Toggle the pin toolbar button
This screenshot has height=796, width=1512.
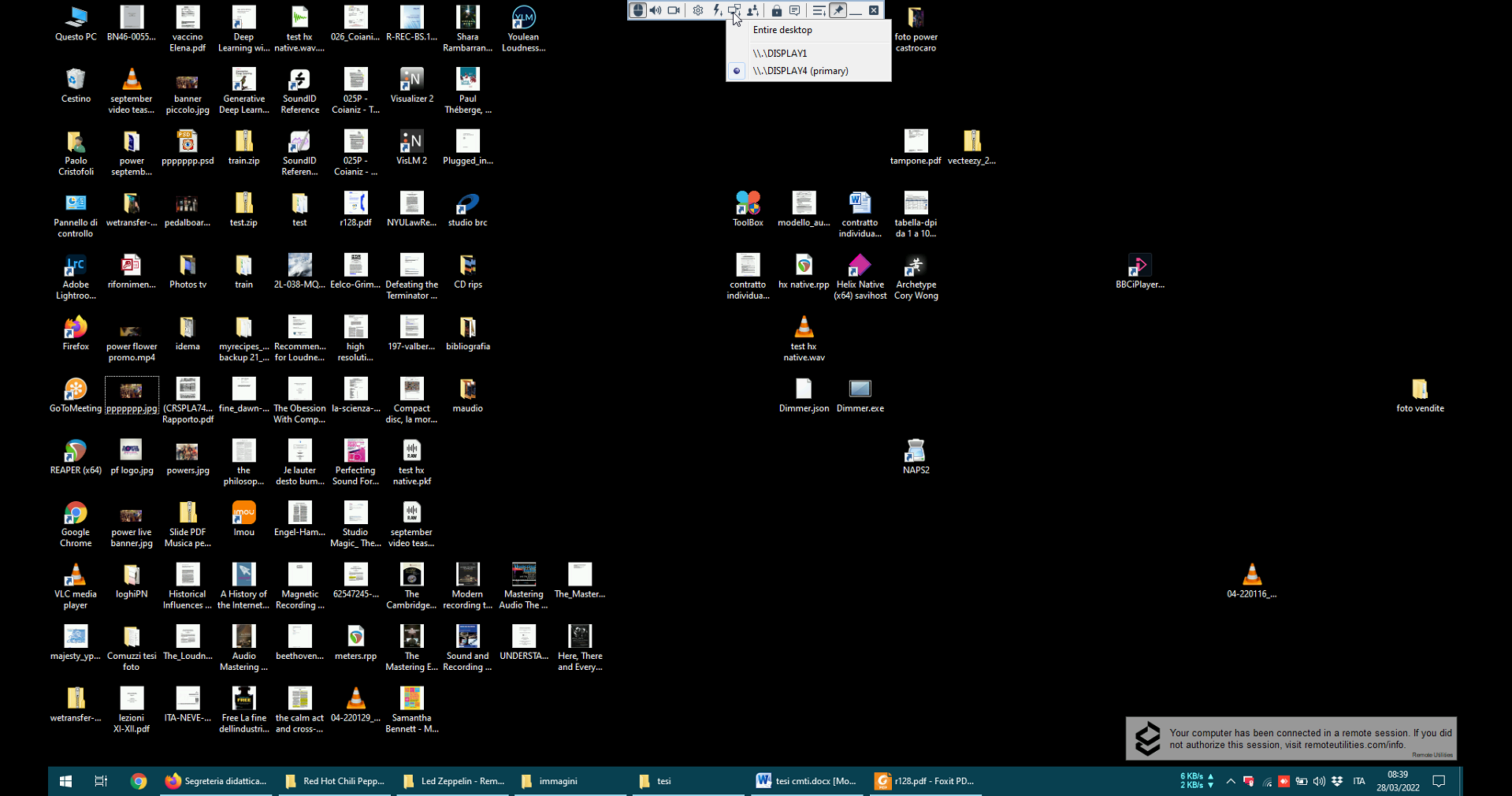pos(838,10)
